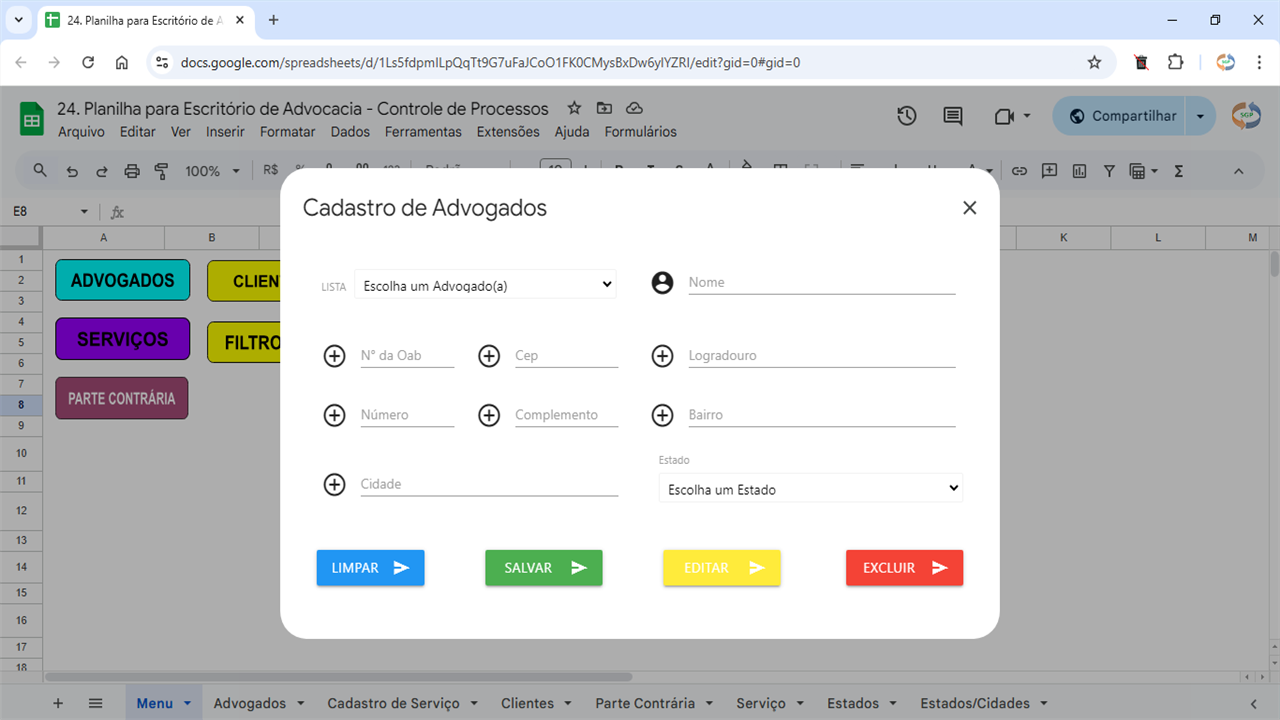Screen dimensions: 1280x720
Task: Click the print icon in toolbar
Action: 131,171
